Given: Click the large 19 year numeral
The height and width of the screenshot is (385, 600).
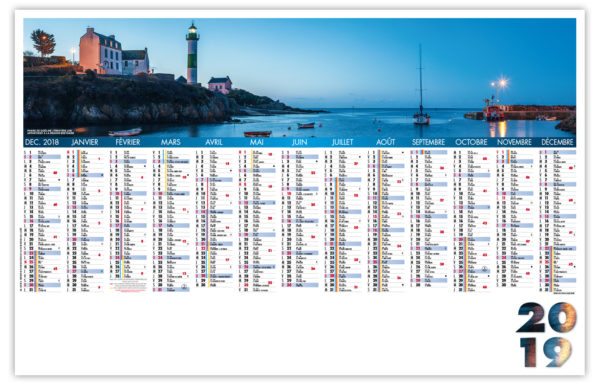Looking at the screenshot, I should point(546,352).
